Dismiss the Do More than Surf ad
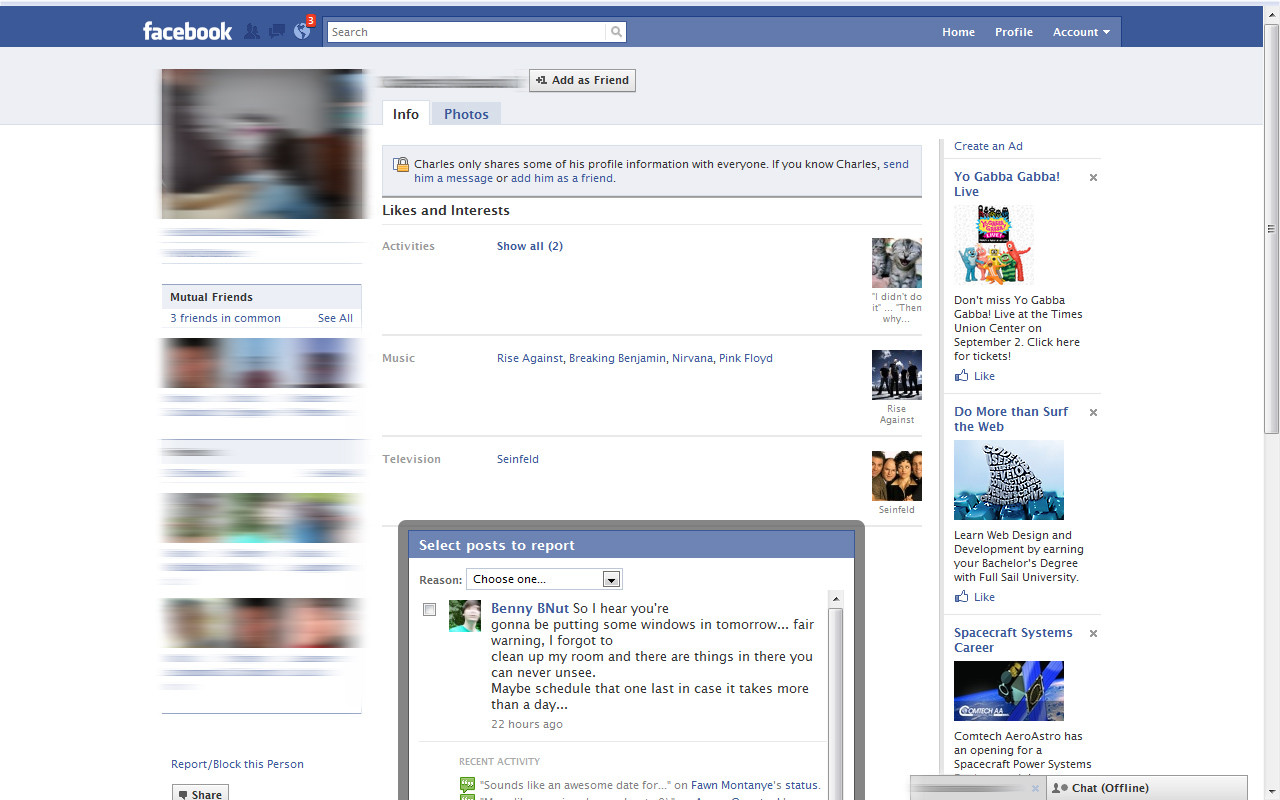1280x800 pixels. 1093,413
